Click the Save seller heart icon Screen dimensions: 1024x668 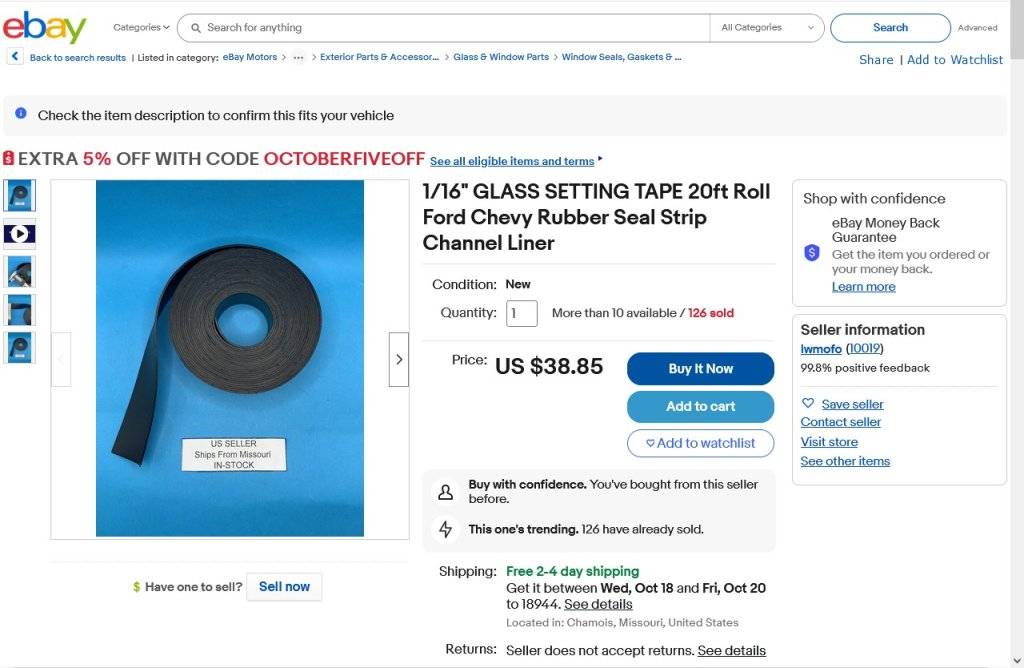[808, 404]
